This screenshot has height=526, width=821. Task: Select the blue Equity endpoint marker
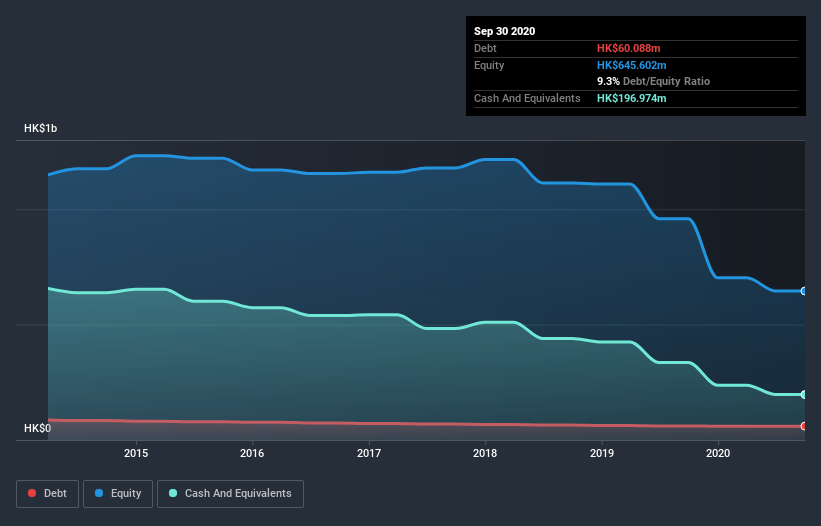pos(804,291)
